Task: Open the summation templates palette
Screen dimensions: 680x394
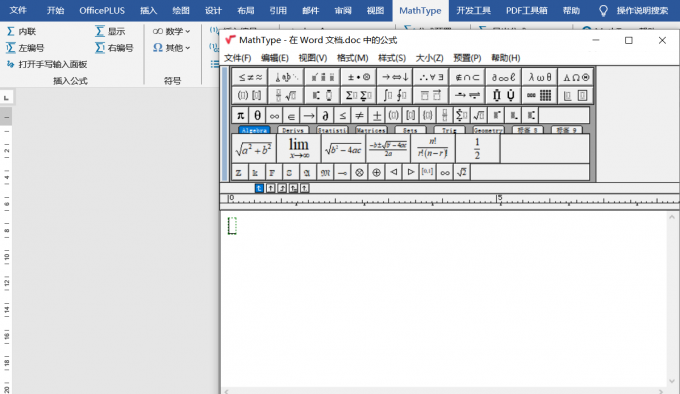Action: [x=359, y=95]
